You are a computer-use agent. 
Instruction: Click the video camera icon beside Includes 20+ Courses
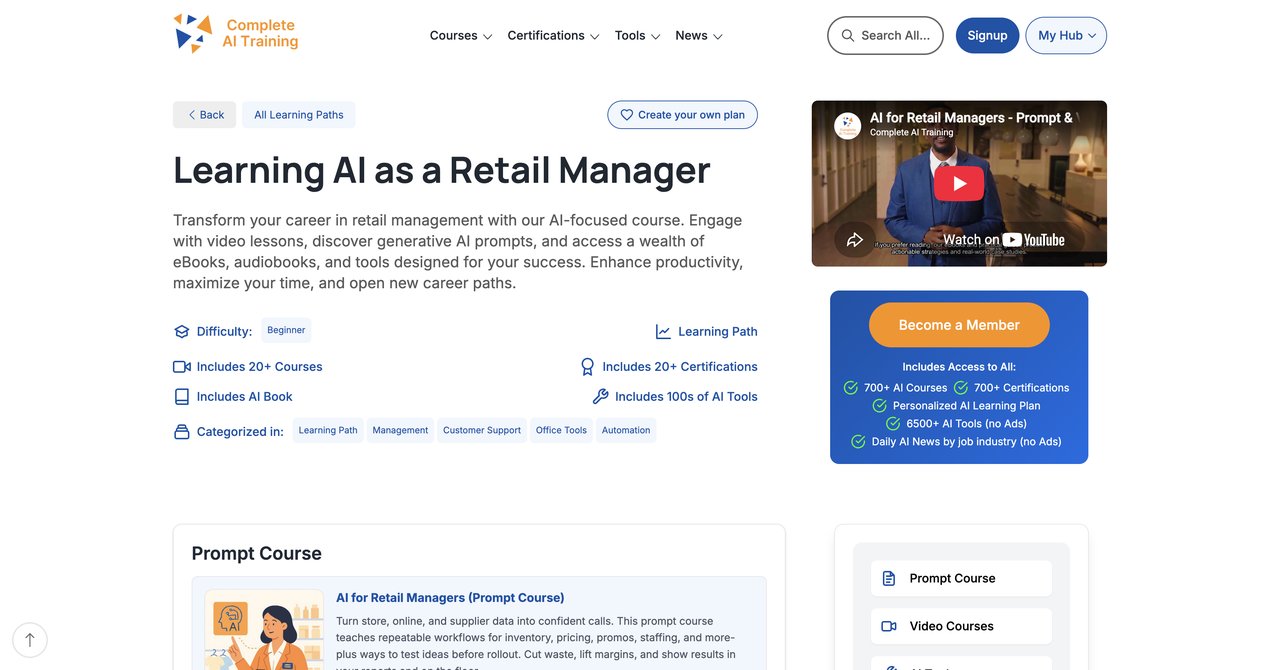click(181, 367)
